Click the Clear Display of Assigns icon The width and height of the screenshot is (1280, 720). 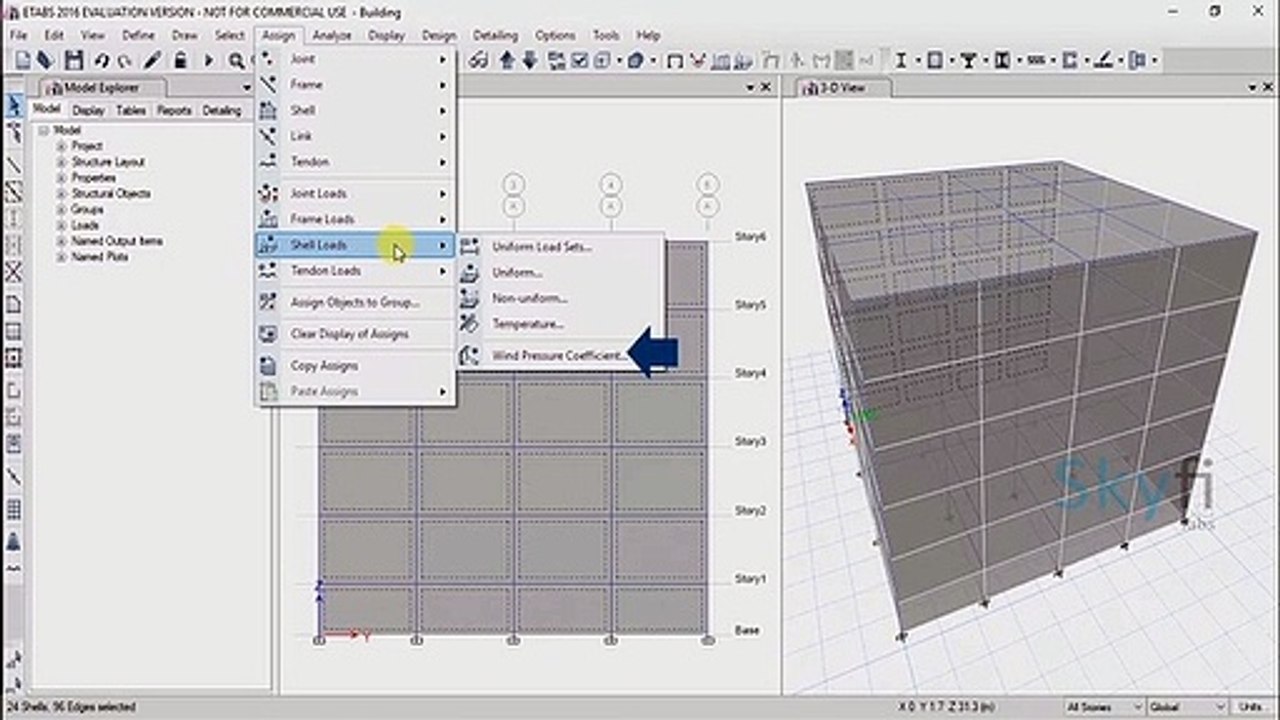[x=268, y=334]
